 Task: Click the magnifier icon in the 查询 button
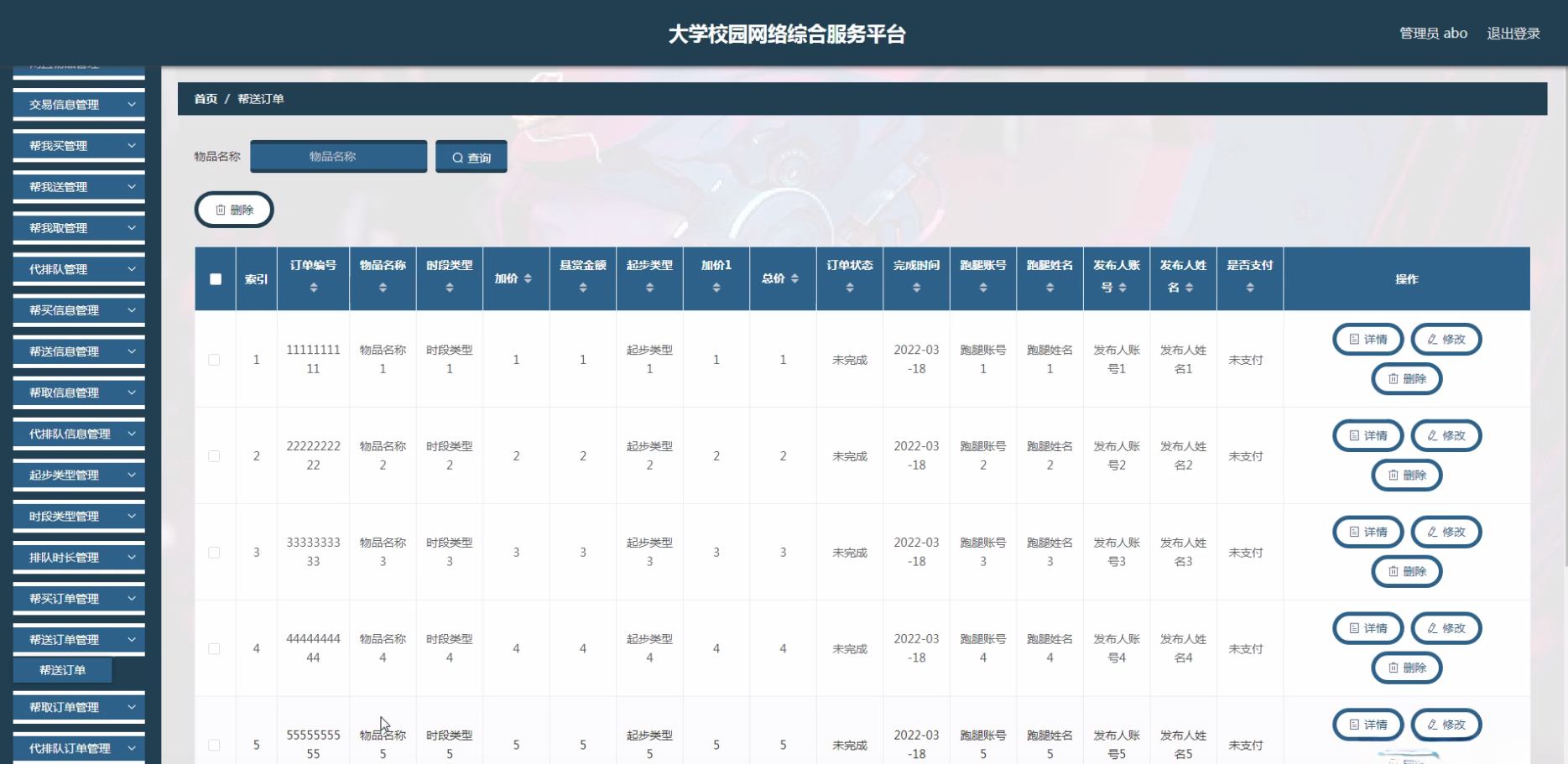pyautogui.click(x=457, y=156)
